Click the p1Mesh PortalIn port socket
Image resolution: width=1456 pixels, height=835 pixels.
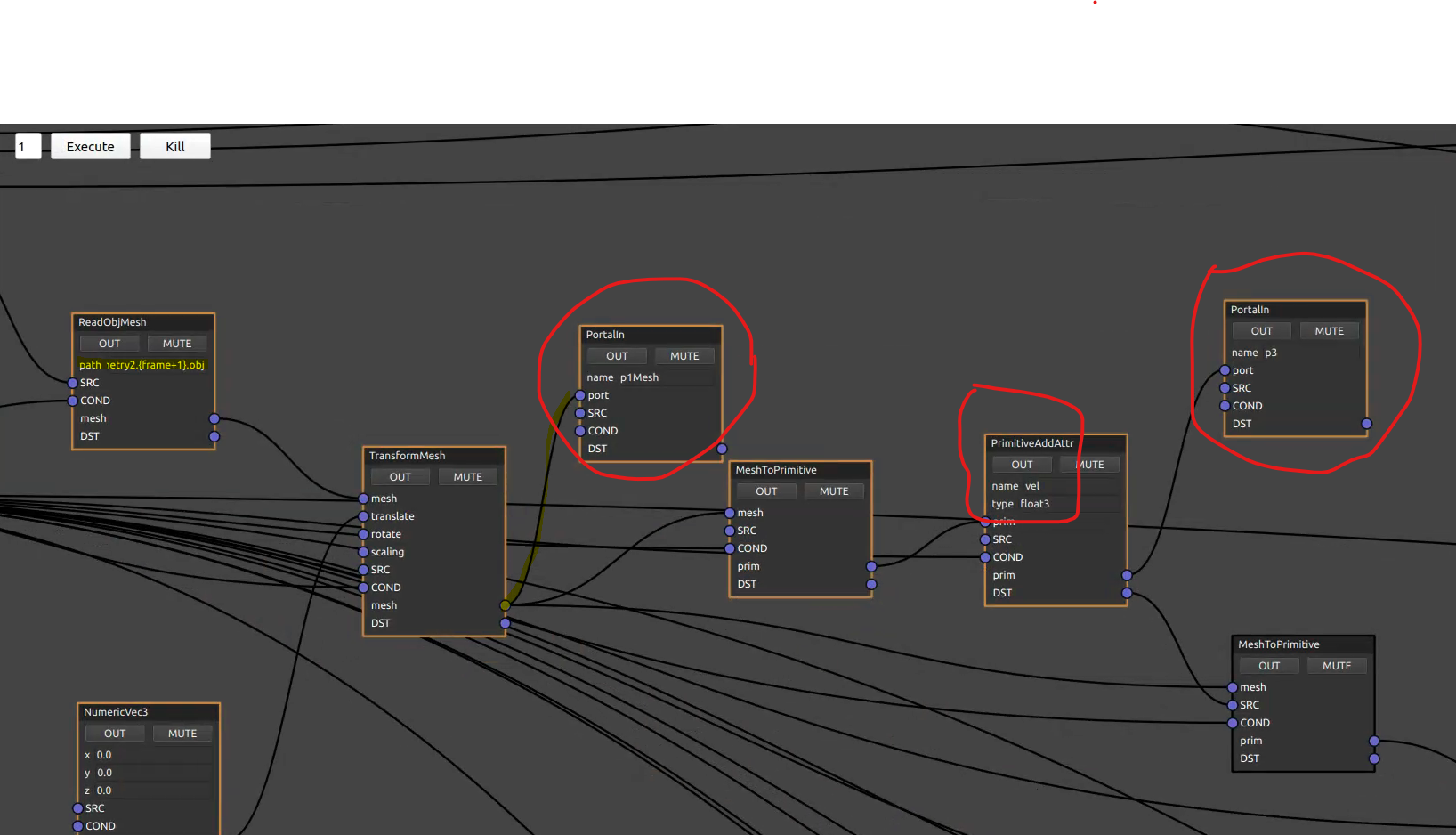[580, 395]
